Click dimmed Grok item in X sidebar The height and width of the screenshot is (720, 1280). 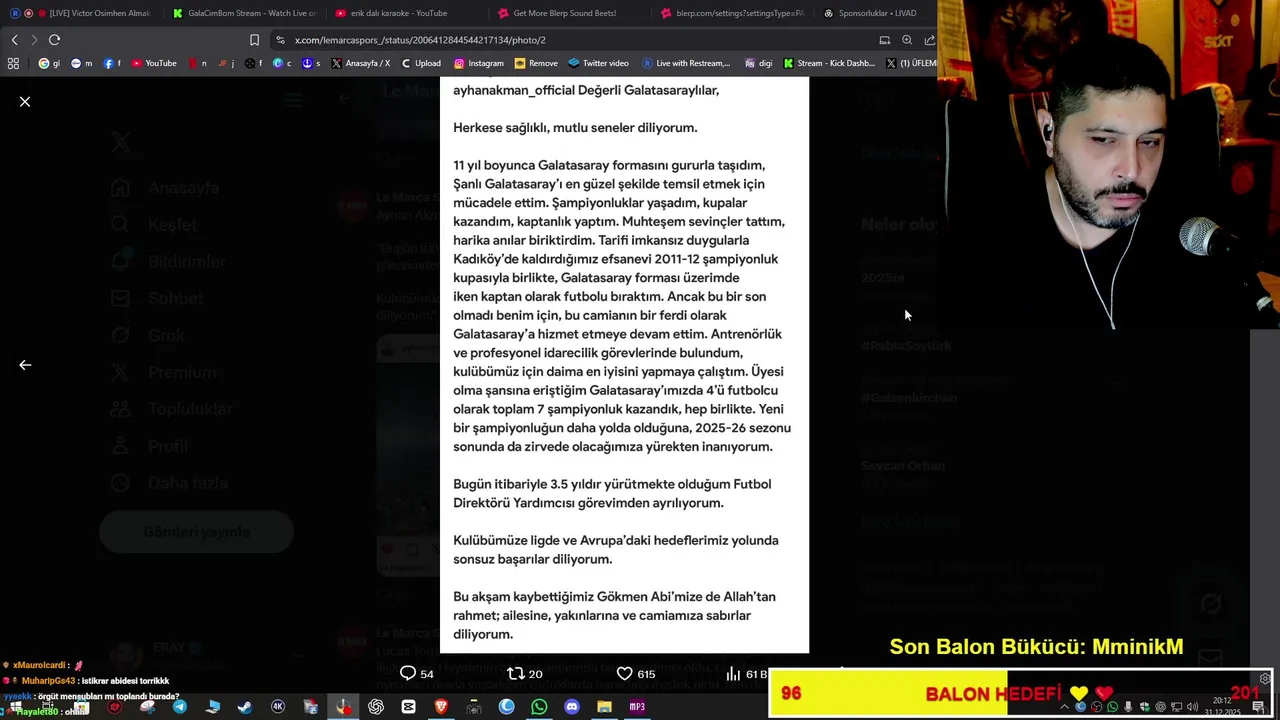pos(149,335)
